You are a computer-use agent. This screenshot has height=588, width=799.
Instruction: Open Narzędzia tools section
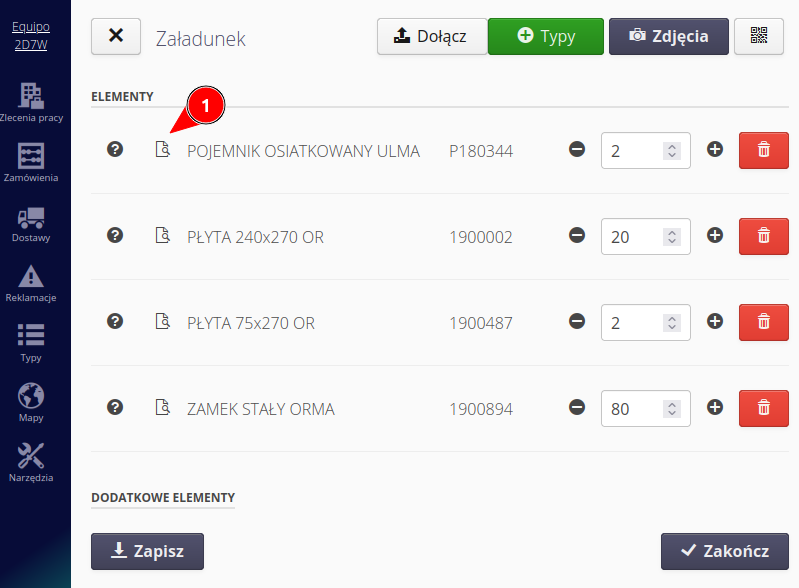(x=31, y=463)
